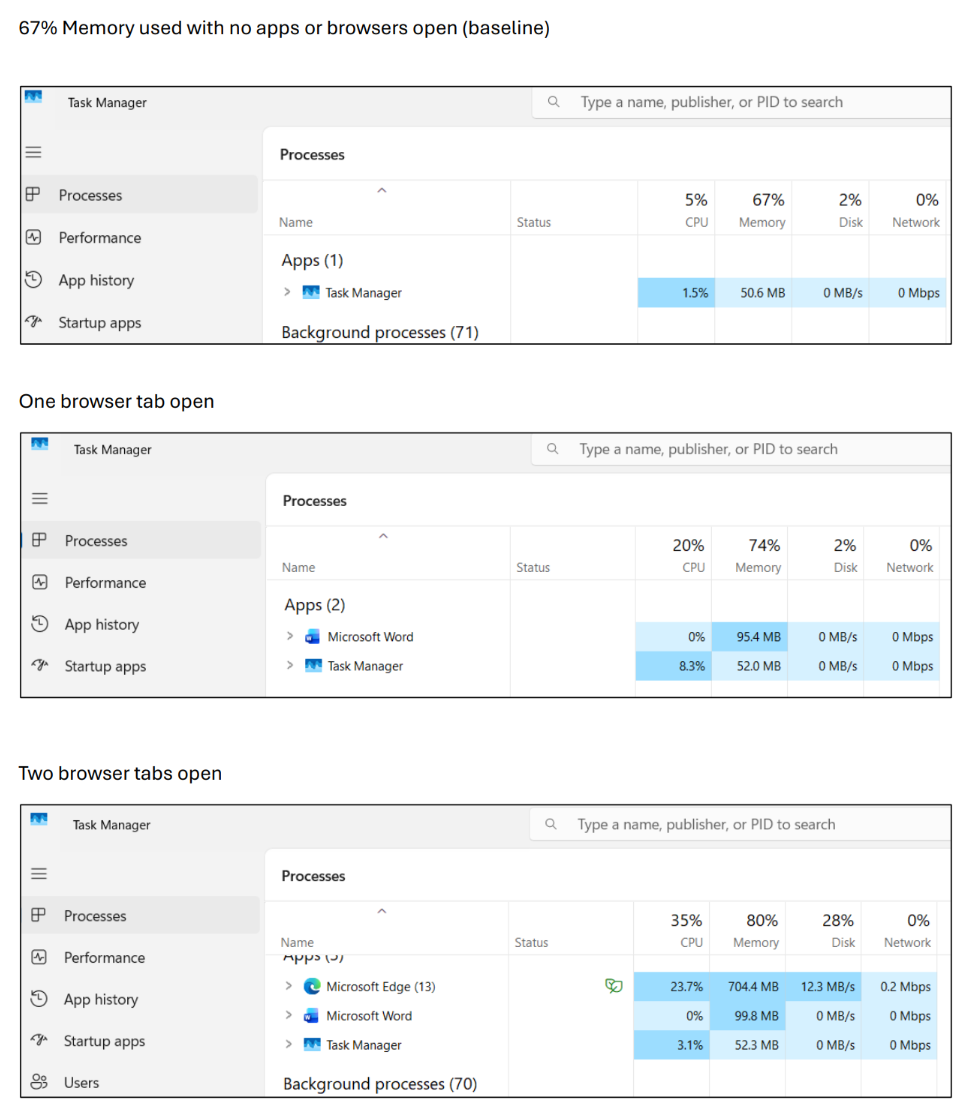Click the top Task Manager search magnifier icon
957x1110 pixels.
tap(554, 102)
